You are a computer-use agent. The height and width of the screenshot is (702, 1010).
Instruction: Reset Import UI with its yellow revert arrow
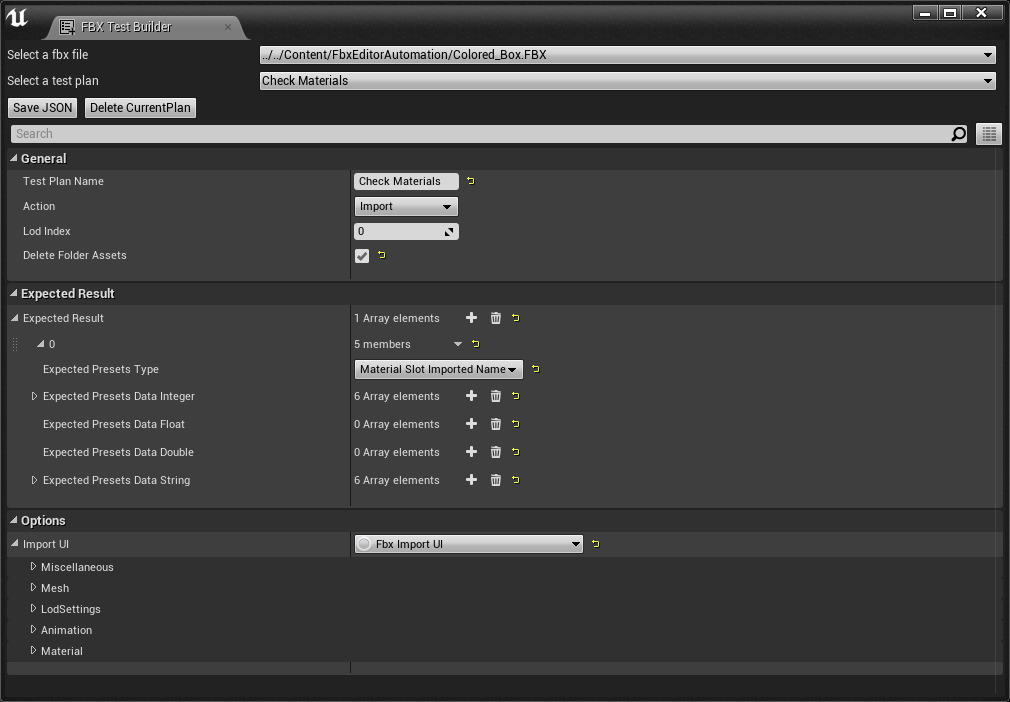(x=595, y=543)
